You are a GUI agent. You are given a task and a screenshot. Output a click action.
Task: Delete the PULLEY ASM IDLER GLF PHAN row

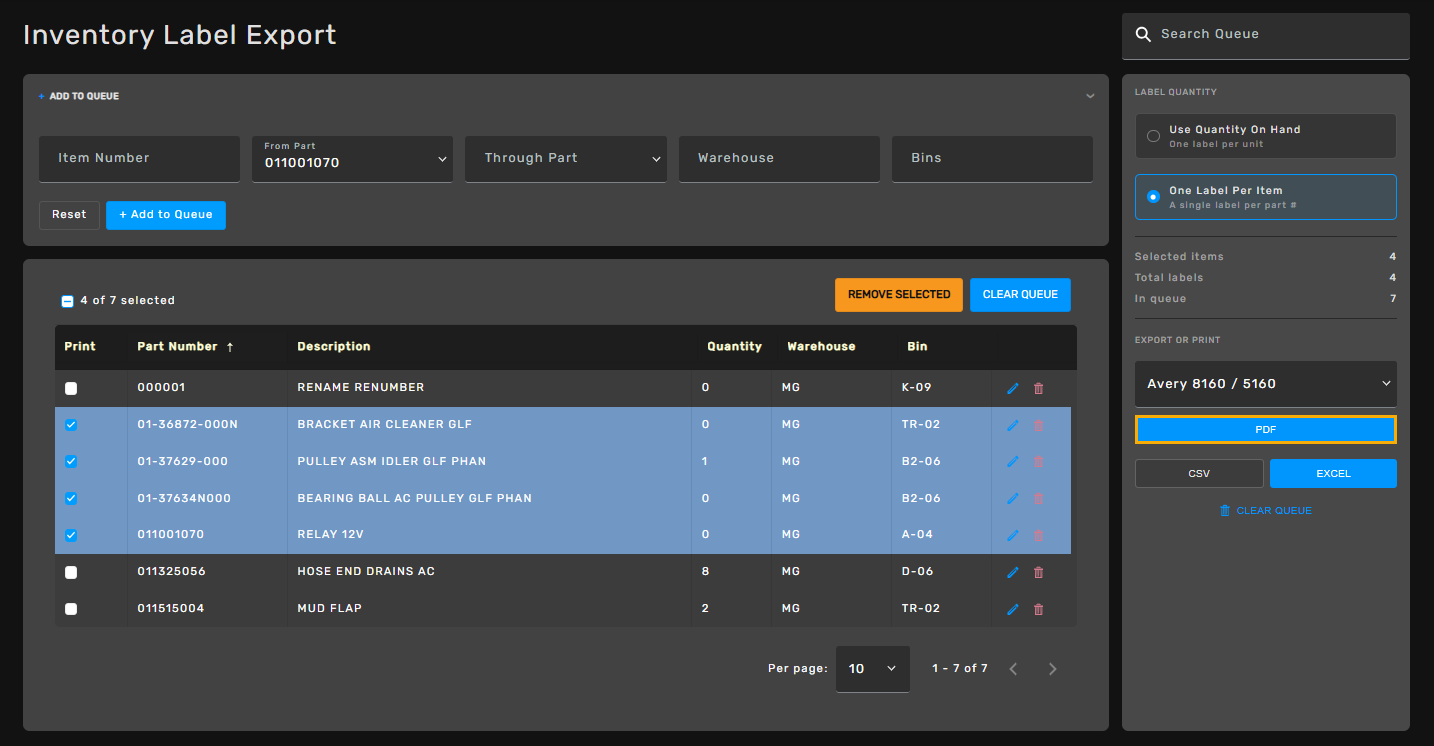click(x=1038, y=462)
